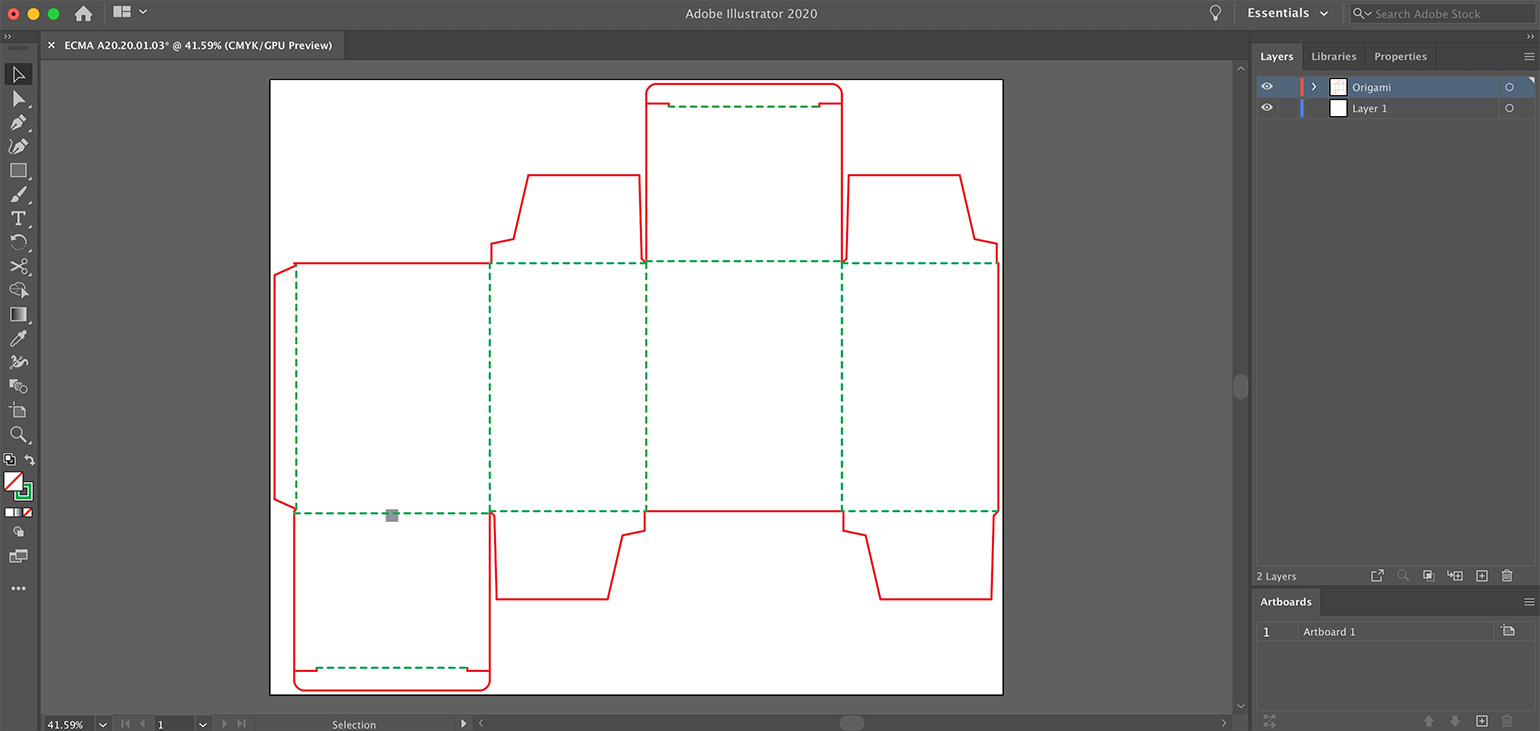Viewport: 1540px width, 731px height.
Task: Click the Home button
Action: pos(83,13)
